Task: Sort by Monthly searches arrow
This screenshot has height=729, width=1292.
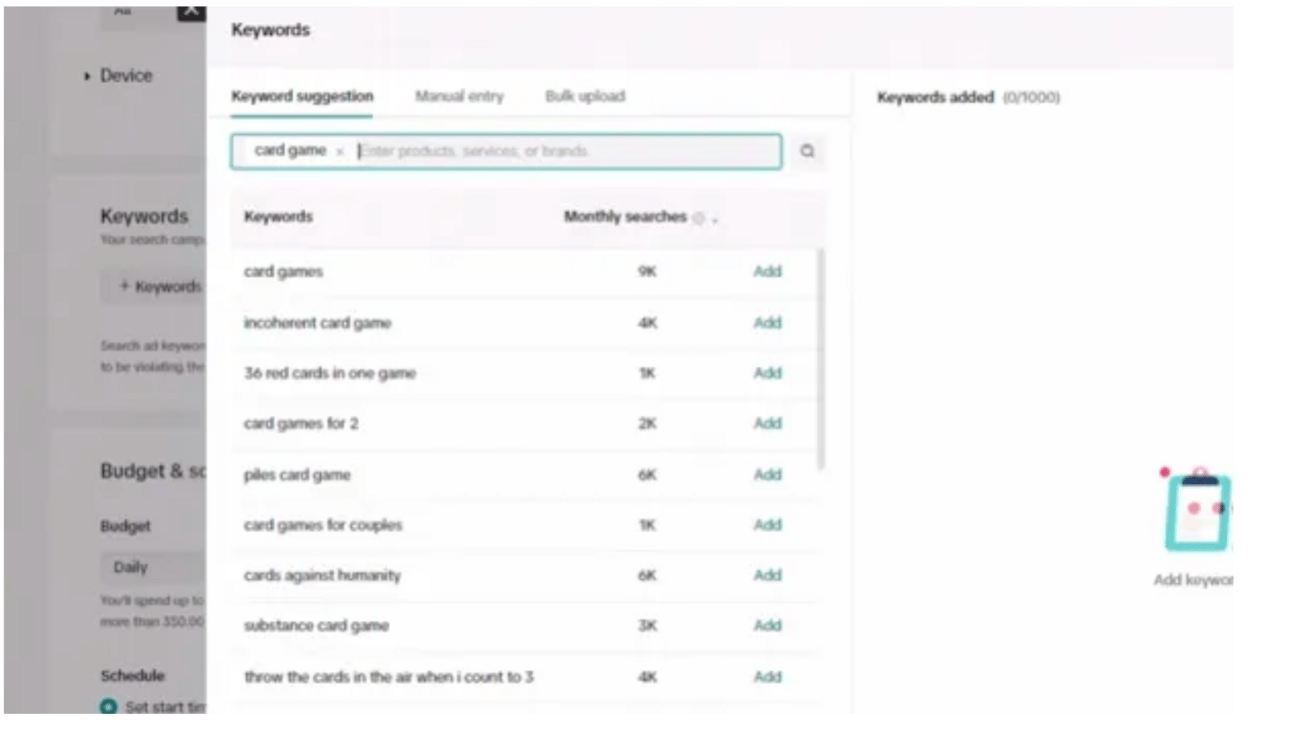Action: 714,219
